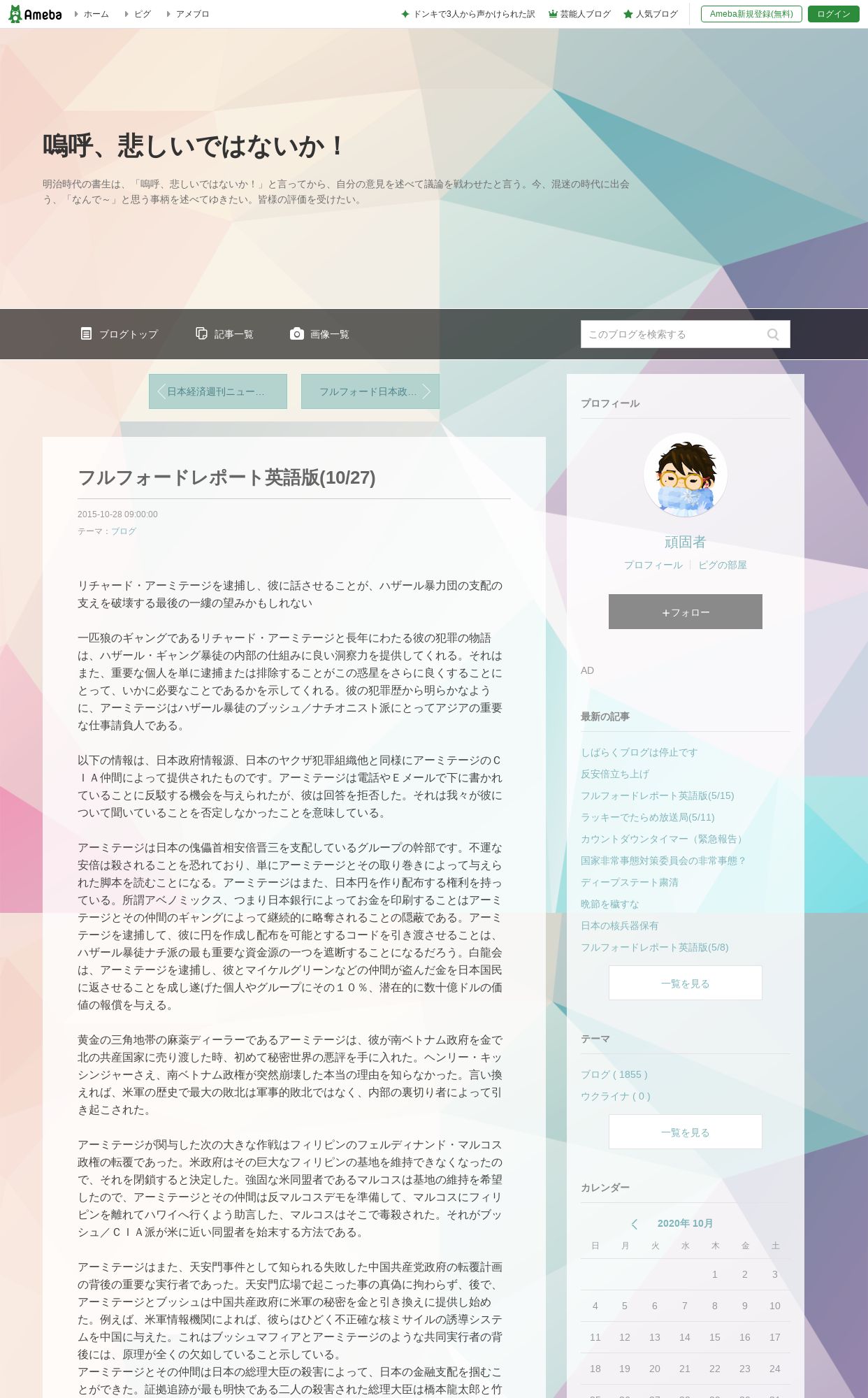Image resolution: width=868 pixels, height=1398 pixels.
Task: Open the プロフィール link under avatar
Action: coord(653,565)
